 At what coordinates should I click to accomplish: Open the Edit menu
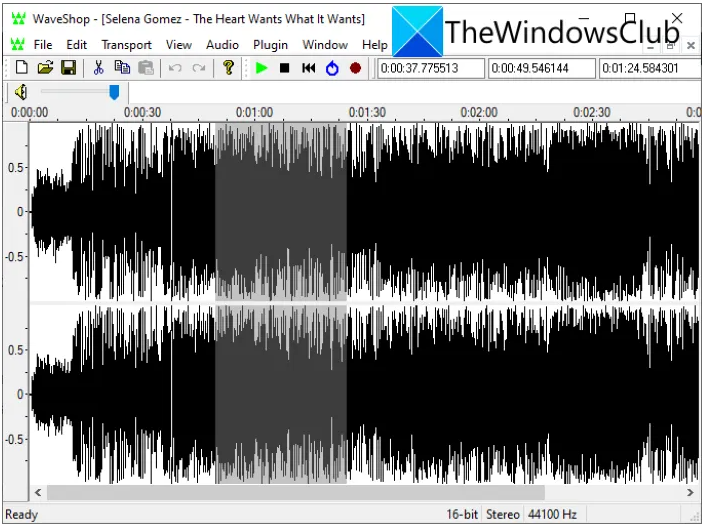click(x=77, y=45)
